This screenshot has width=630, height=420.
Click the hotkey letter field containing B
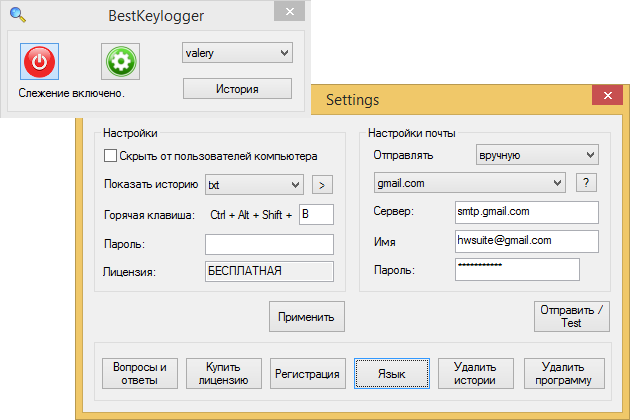pos(316,214)
